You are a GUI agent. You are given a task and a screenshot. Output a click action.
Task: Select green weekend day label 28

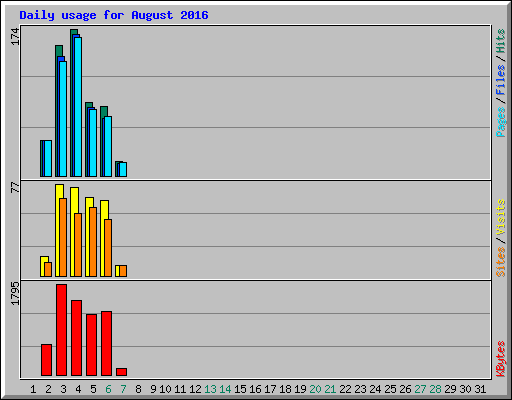pyautogui.click(x=435, y=389)
